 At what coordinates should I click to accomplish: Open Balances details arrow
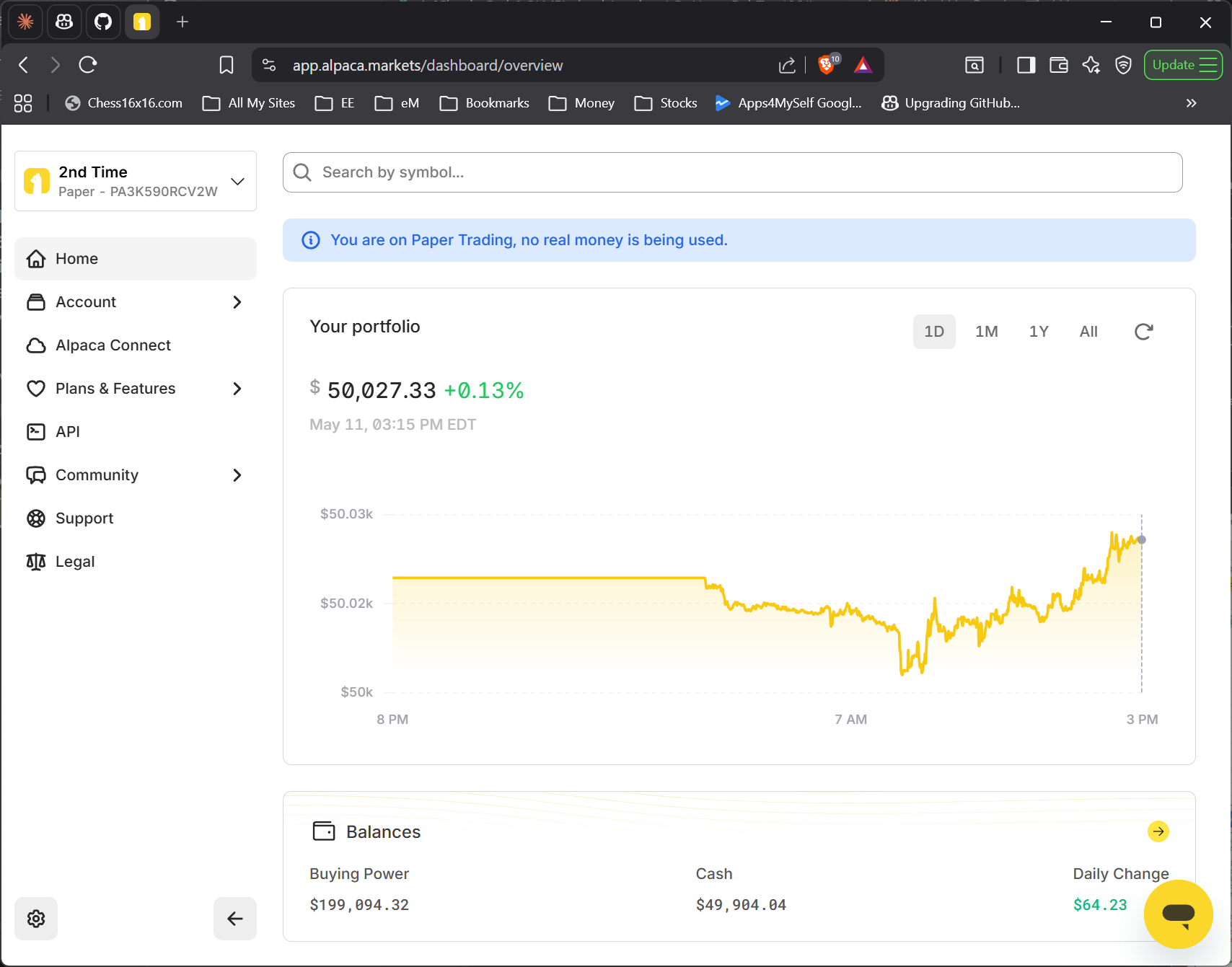point(1158,831)
